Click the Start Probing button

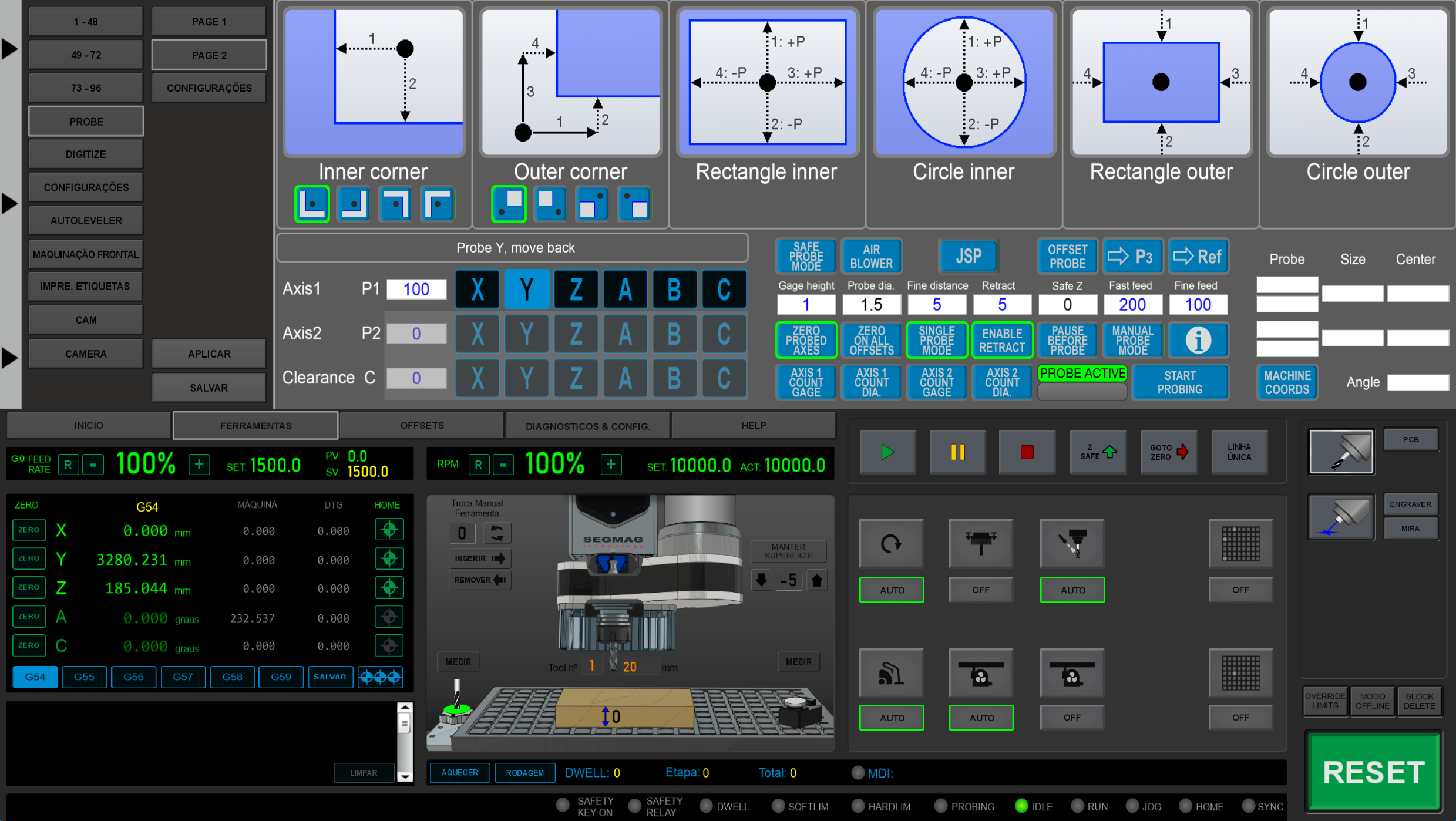coord(1179,382)
